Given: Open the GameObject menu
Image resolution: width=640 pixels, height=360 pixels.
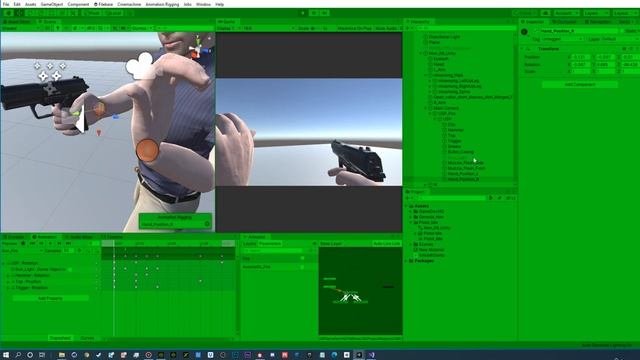Looking at the screenshot, I should point(52,4).
